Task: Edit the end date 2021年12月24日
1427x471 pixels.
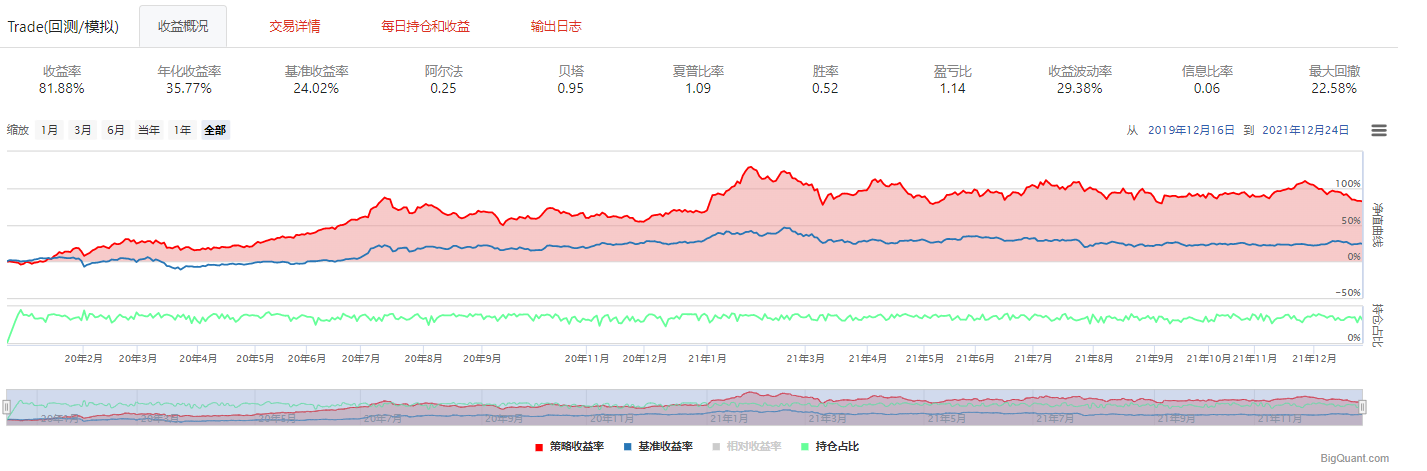Action: pyautogui.click(x=1305, y=130)
